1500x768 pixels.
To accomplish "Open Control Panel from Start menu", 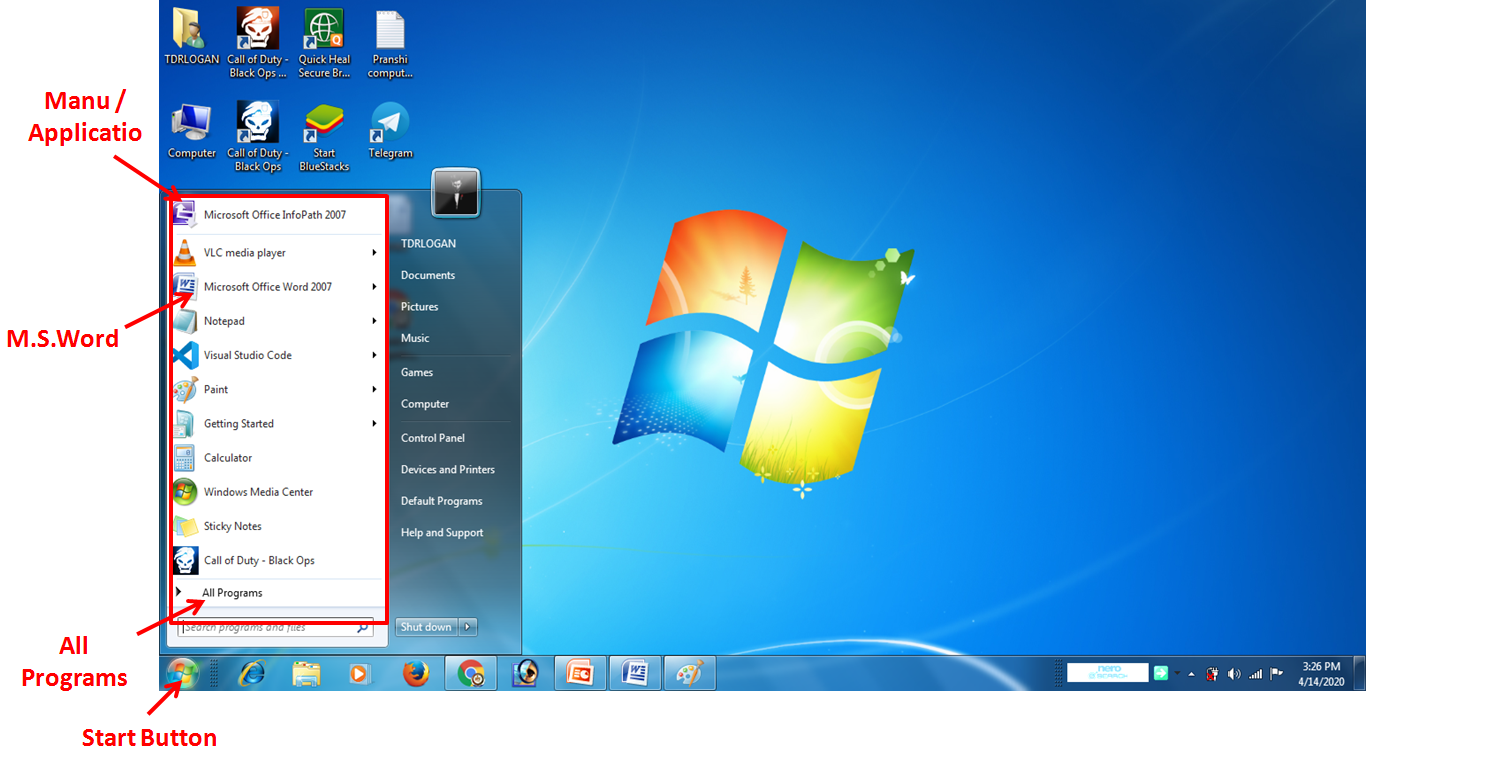I will (x=433, y=438).
